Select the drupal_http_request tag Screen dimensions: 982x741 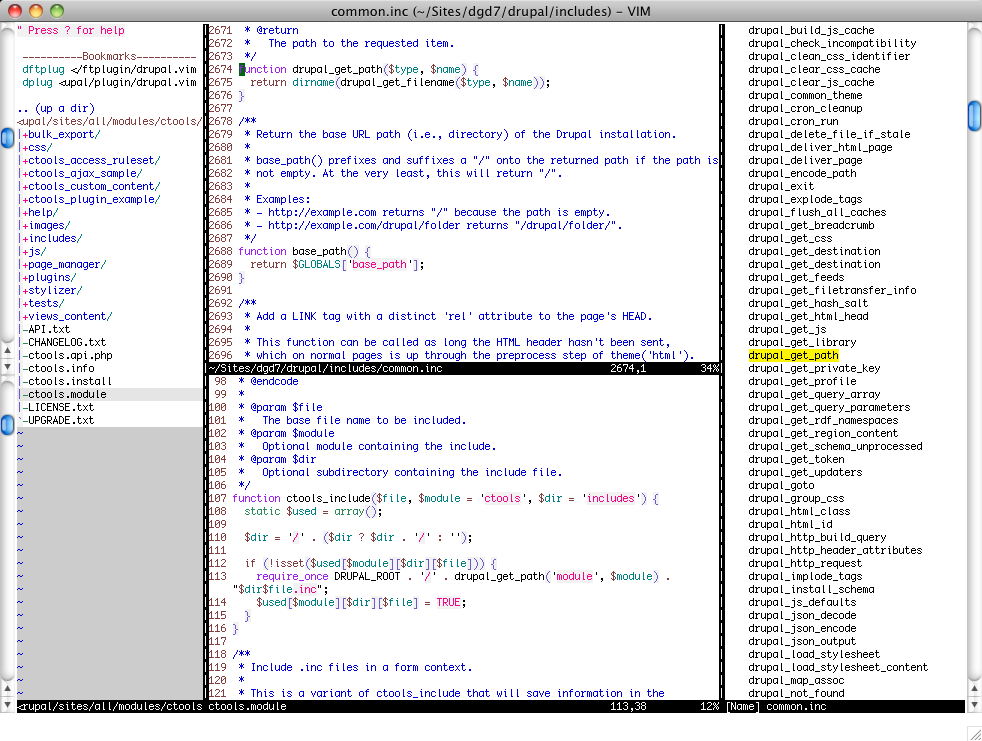tap(804, 563)
